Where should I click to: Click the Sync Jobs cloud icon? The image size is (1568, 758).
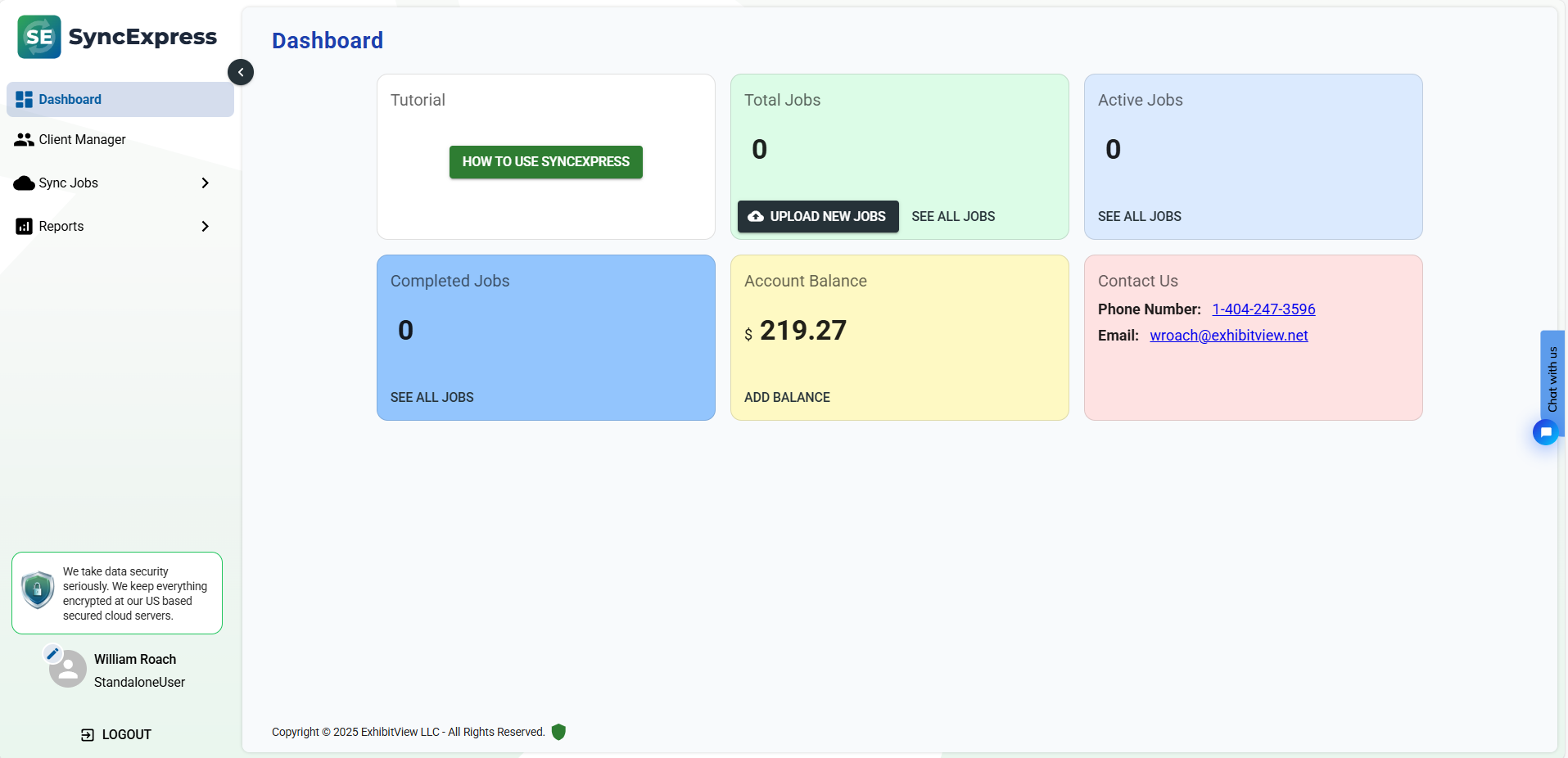(24, 183)
